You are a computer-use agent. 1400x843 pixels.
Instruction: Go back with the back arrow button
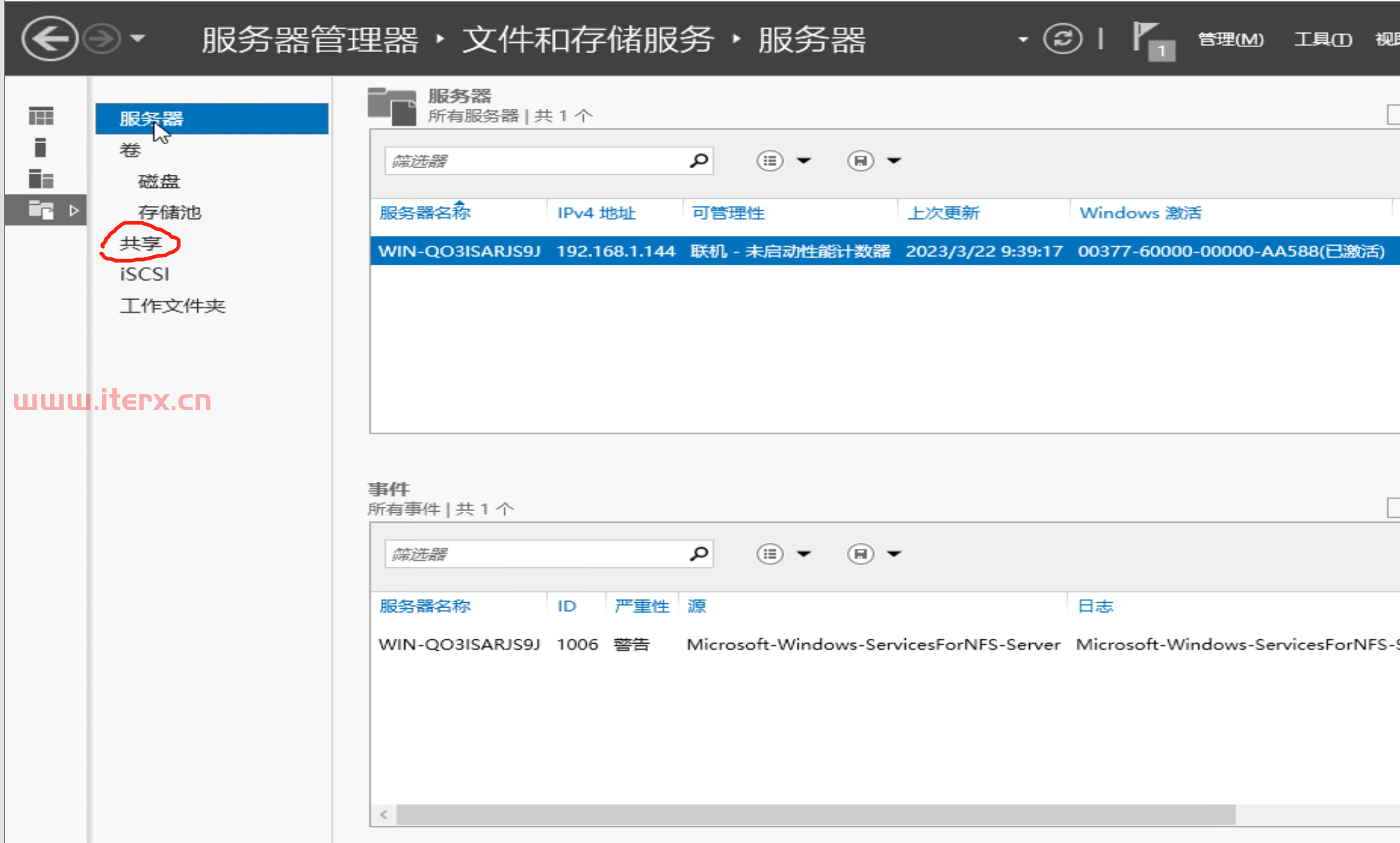click(49, 39)
